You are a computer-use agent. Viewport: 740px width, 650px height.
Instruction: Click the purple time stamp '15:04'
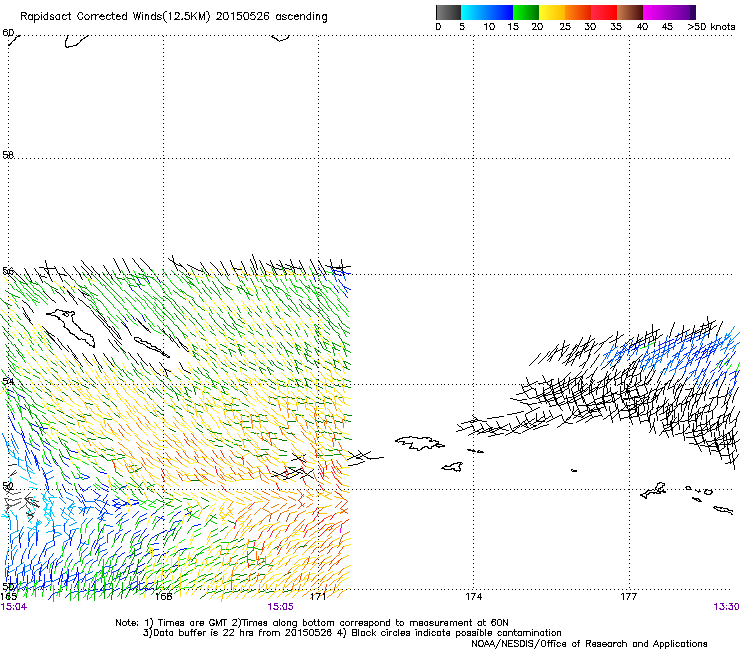point(14,607)
